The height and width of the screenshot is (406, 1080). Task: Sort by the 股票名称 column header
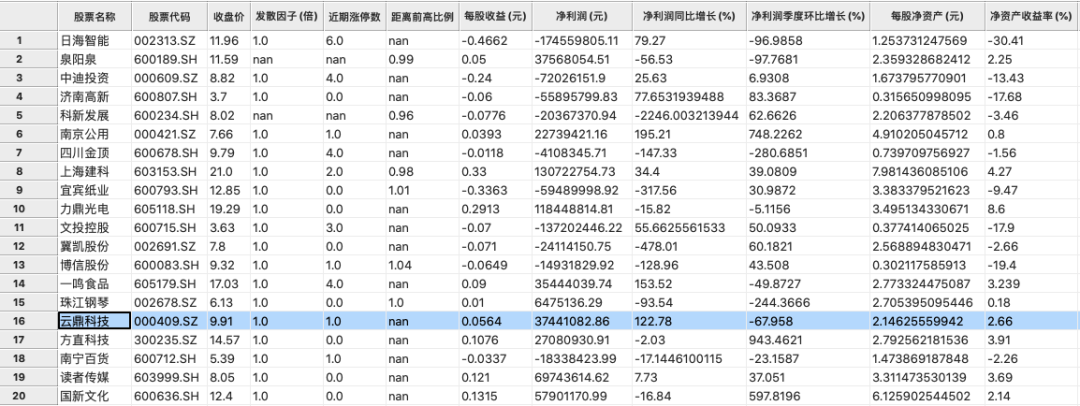(94, 15)
